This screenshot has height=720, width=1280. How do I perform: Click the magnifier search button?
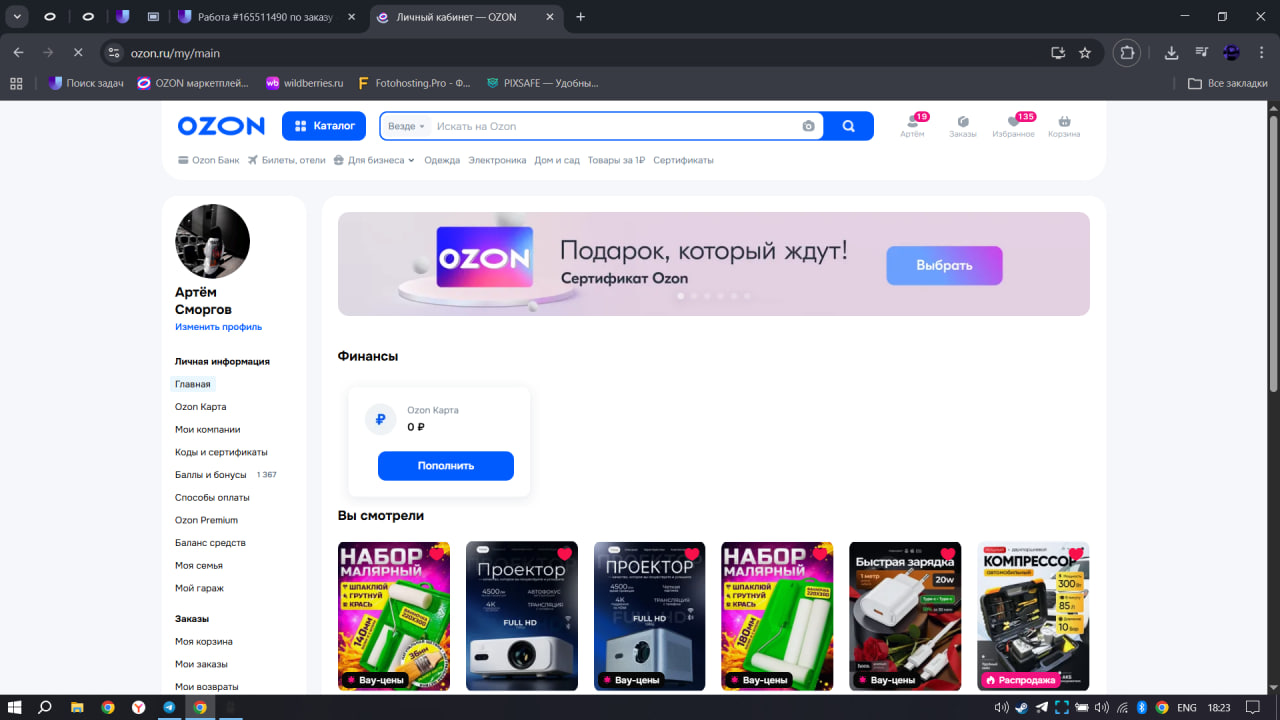(x=848, y=126)
